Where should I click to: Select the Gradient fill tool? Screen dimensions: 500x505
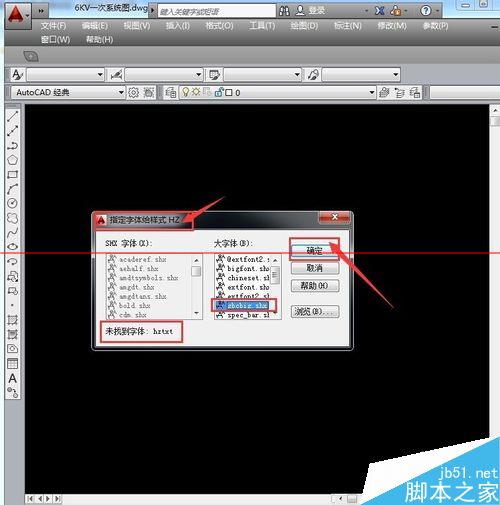[12, 334]
